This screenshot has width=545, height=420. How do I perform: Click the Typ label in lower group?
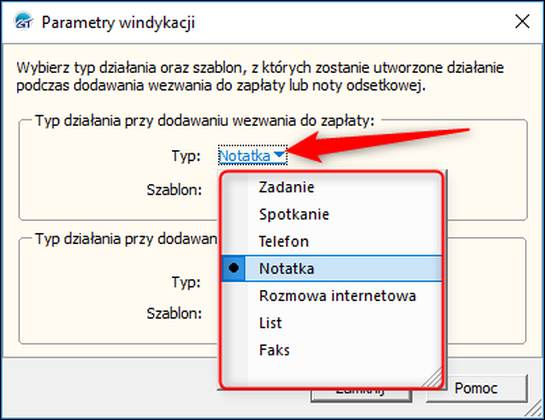point(186,282)
